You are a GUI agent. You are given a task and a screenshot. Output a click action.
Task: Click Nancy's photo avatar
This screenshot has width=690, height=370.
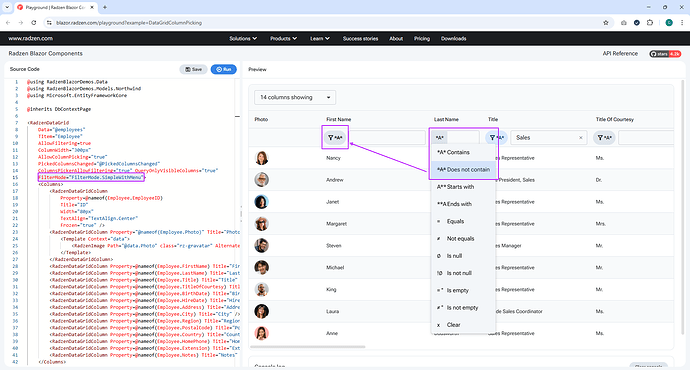click(x=261, y=158)
